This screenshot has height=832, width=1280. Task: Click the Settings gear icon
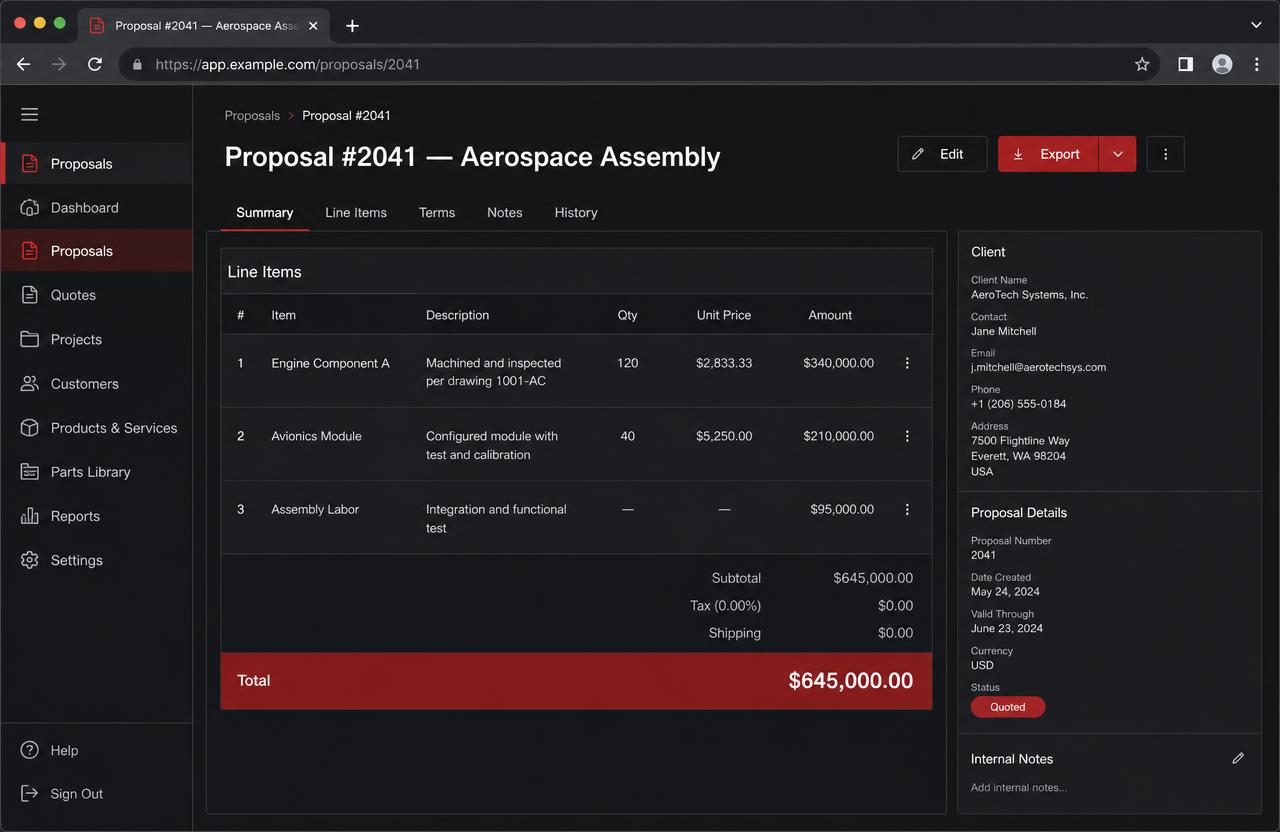click(x=30, y=560)
